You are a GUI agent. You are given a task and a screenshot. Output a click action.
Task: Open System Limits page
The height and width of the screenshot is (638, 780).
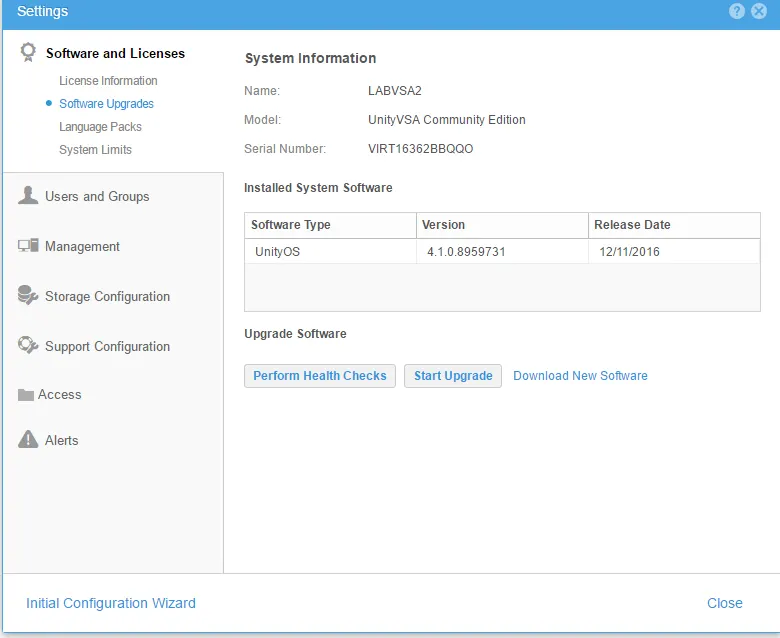95,150
